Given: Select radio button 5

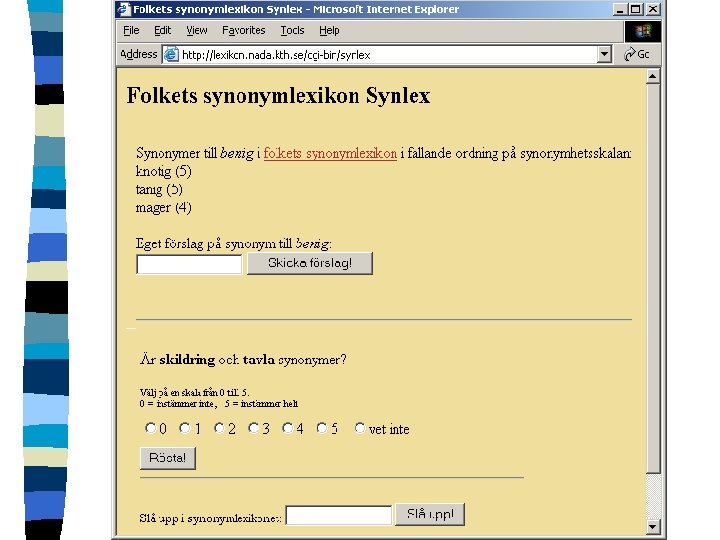Looking at the screenshot, I should point(322,428).
